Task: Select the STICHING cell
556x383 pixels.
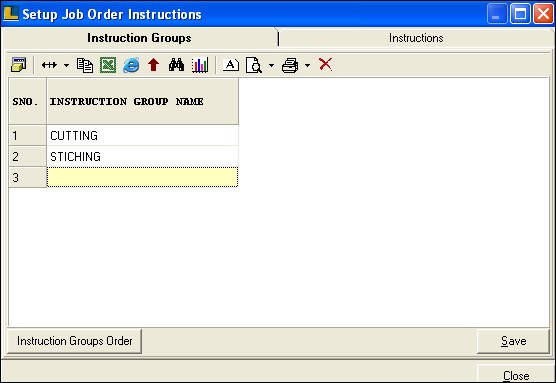Action: [142, 156]
